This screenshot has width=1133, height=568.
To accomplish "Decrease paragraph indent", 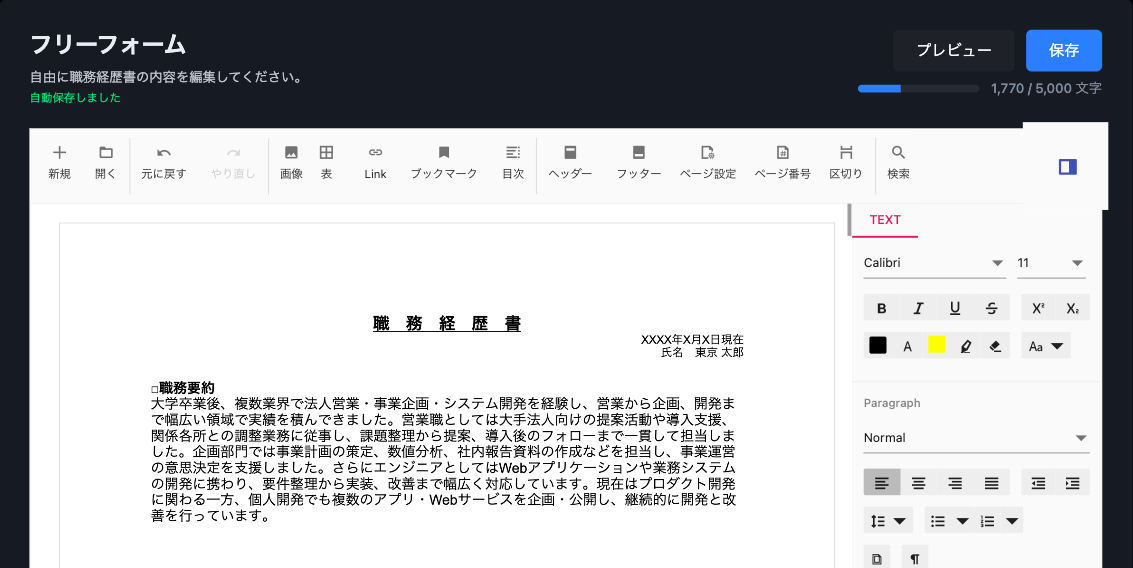I will click(x=1038, y=483).
